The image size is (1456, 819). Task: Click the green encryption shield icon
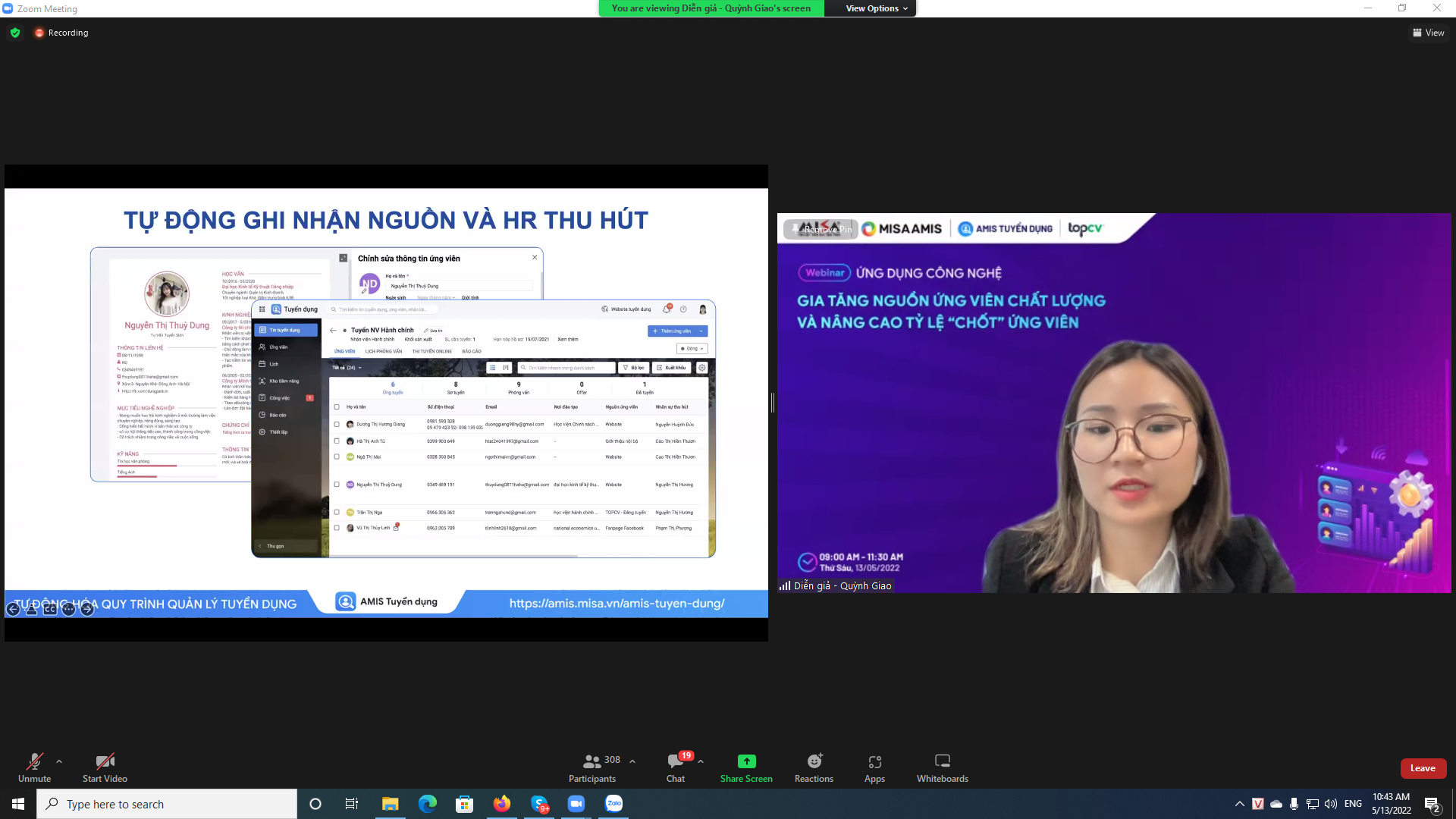pos(15,33)
